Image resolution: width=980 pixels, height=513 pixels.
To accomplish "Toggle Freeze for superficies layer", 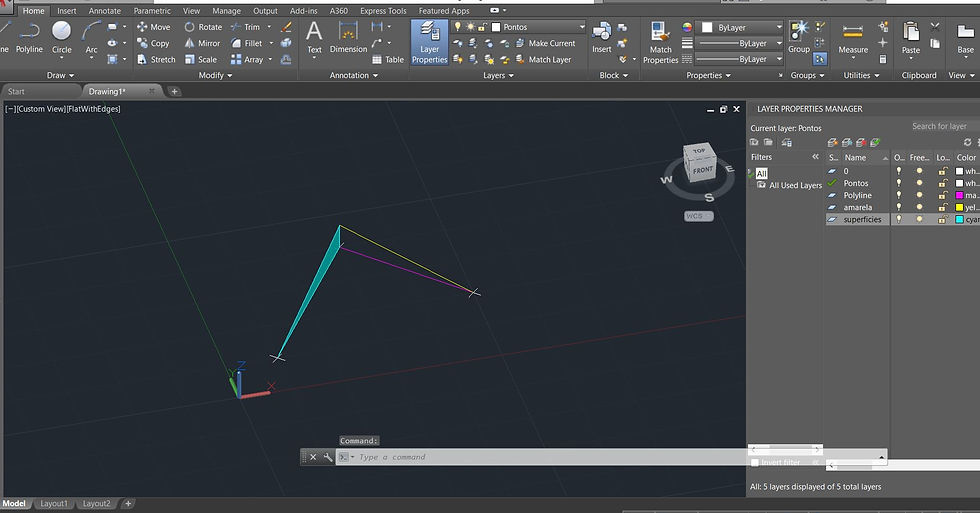I will click(919, 219).
